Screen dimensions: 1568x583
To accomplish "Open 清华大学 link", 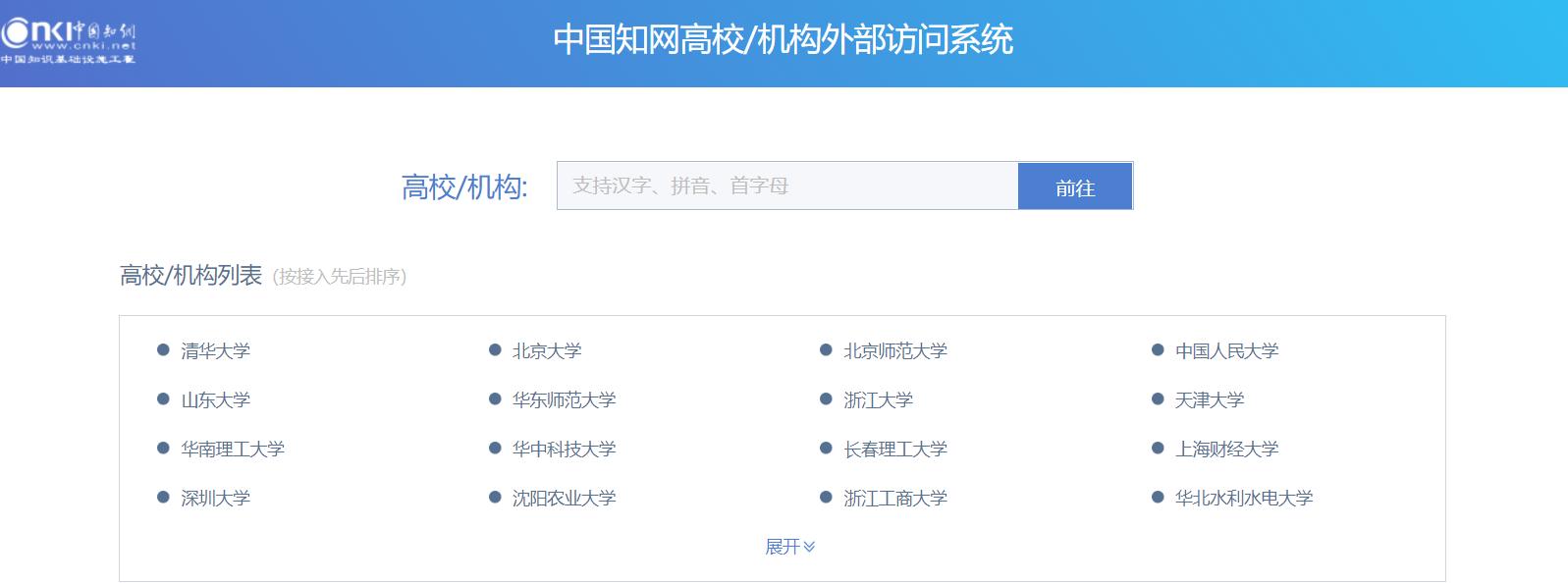I will 215,350.
